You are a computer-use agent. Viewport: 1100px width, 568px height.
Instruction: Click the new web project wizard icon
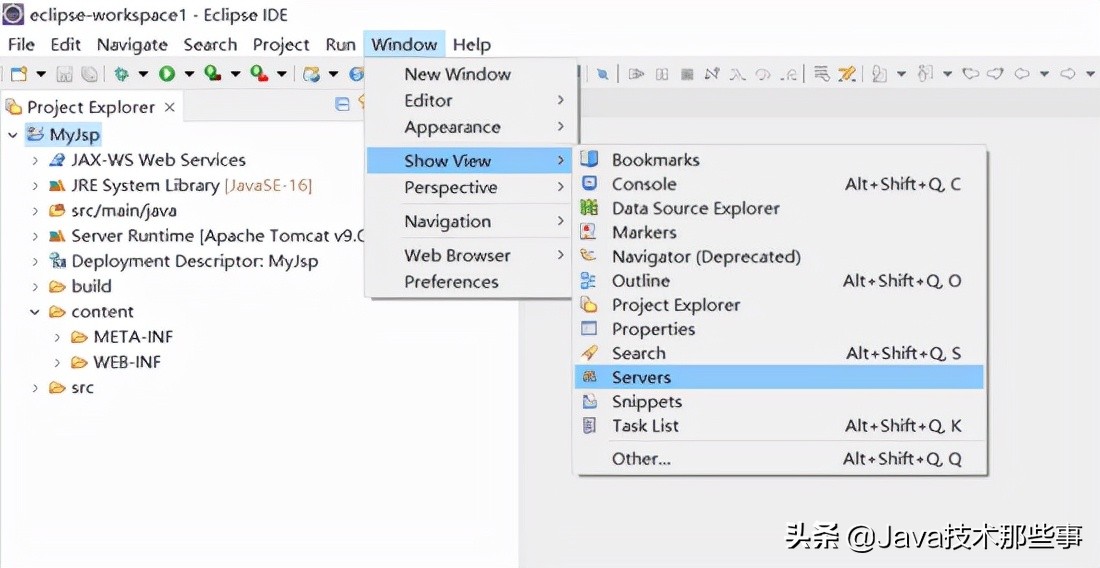click(x=311, y=74)
